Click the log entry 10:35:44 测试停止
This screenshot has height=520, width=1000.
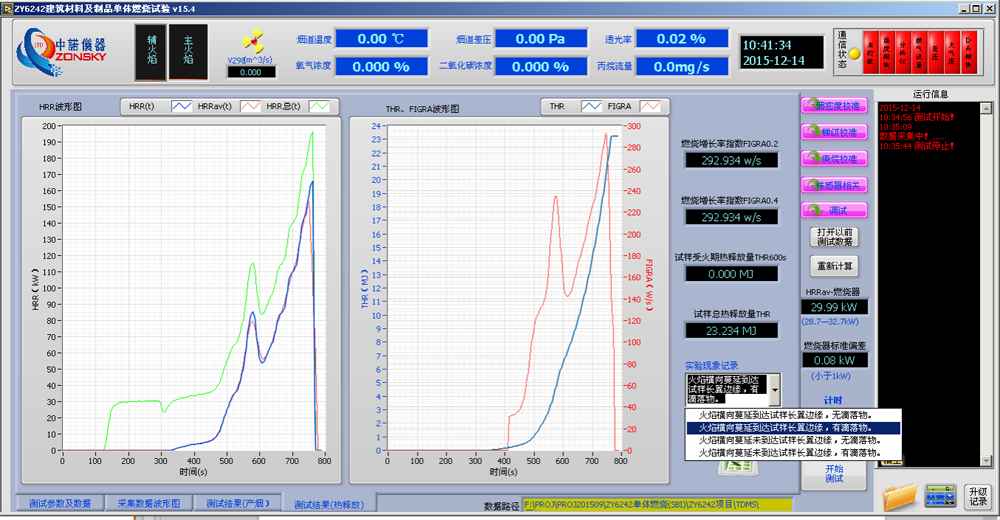pyautogui.click(x=916, y=146)
